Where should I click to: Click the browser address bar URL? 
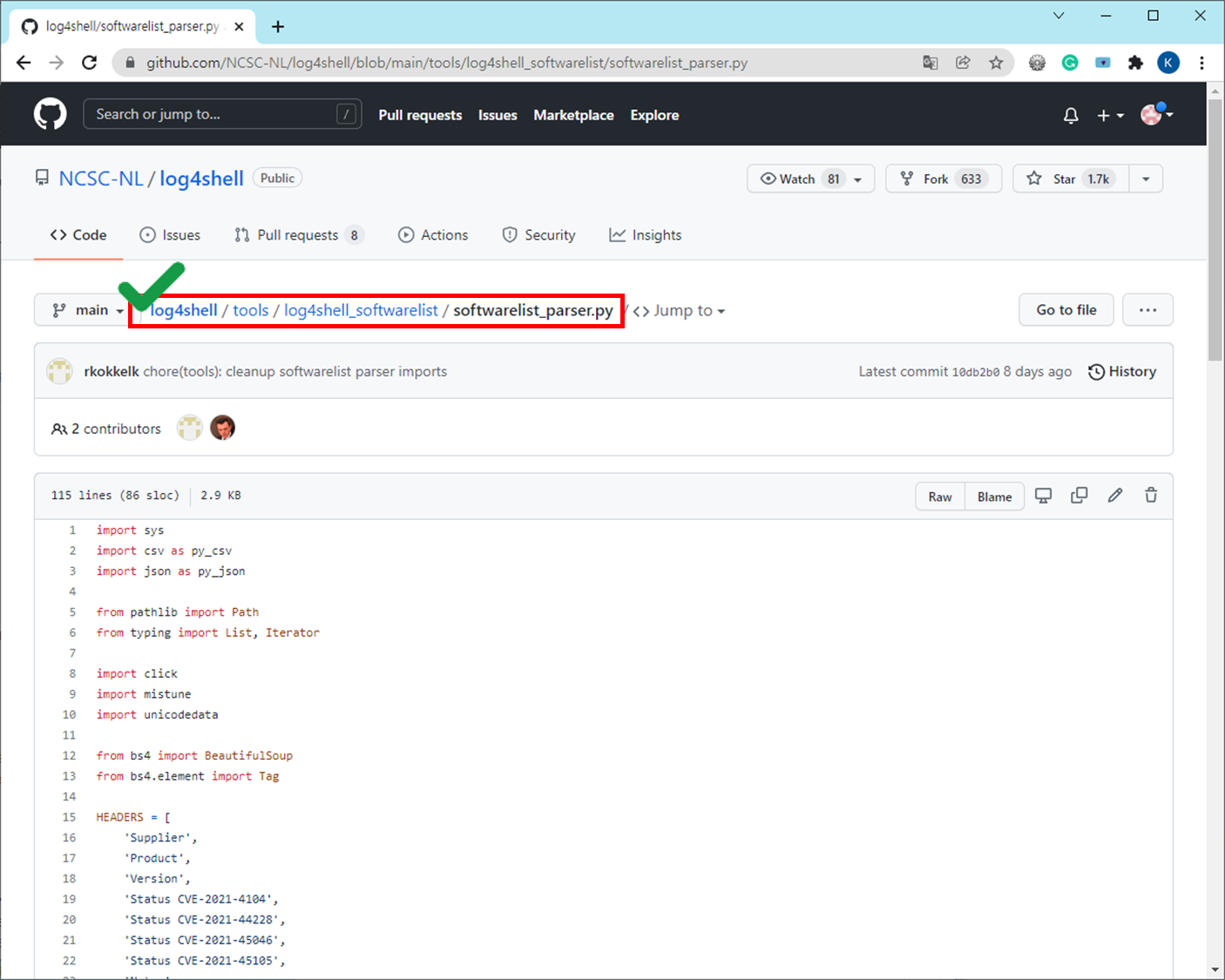pyautogui.click(x=447, y=63)
